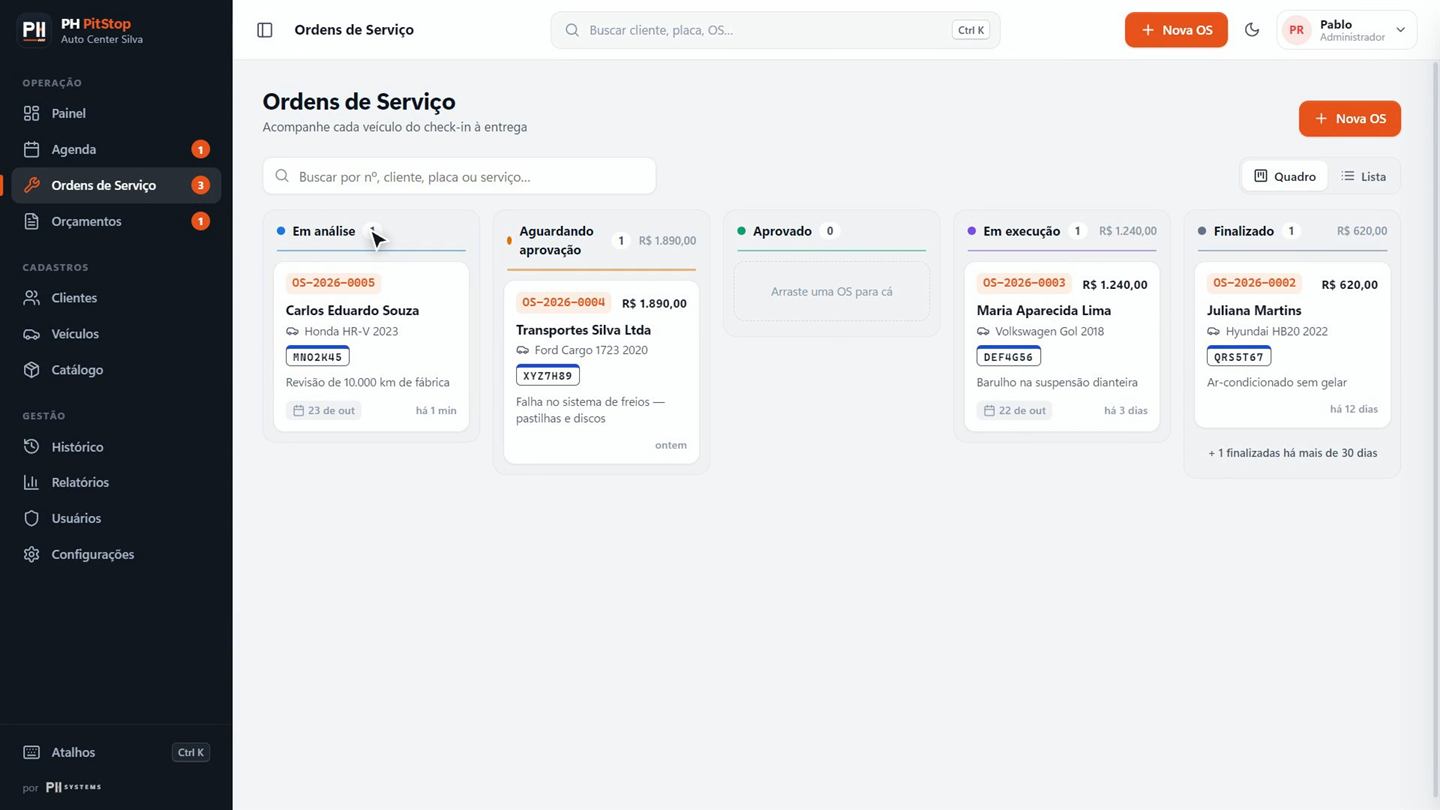Click the Histórico clock icon

(32, 447)
